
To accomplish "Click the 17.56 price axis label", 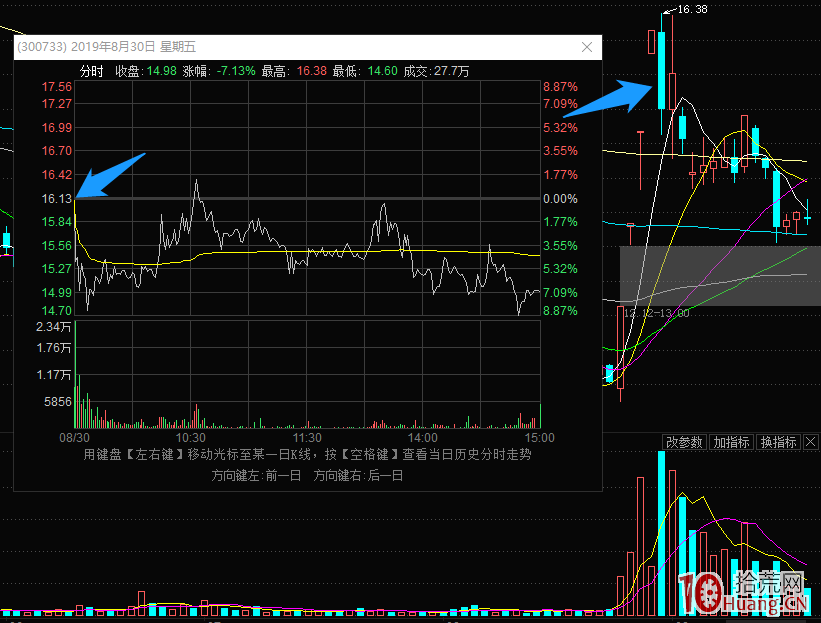I will point(57,87).
